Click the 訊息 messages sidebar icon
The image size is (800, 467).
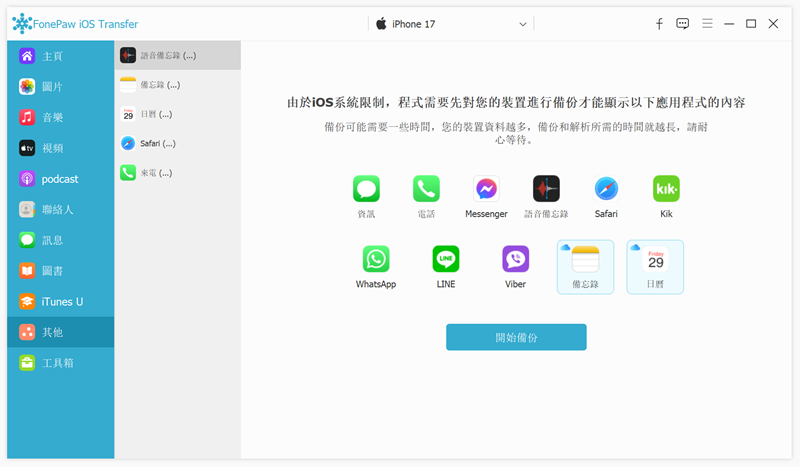coord(27,240)
